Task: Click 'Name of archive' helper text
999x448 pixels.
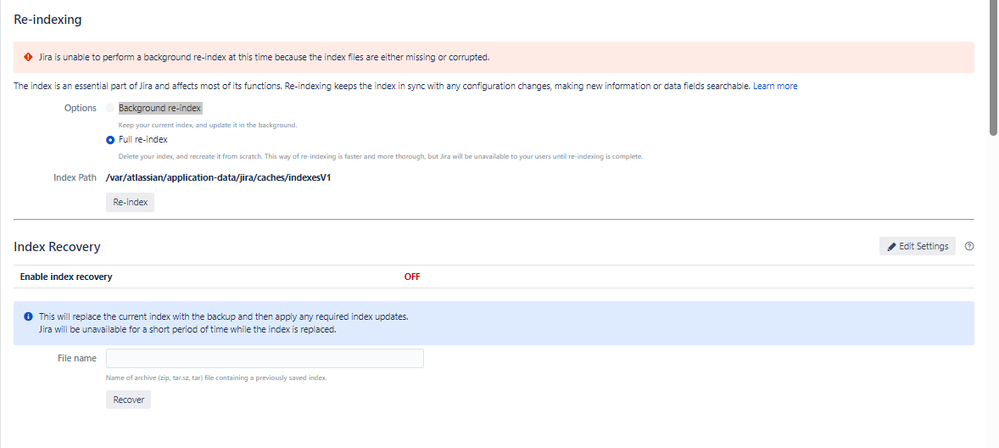Action: click(x=217, y=378)
